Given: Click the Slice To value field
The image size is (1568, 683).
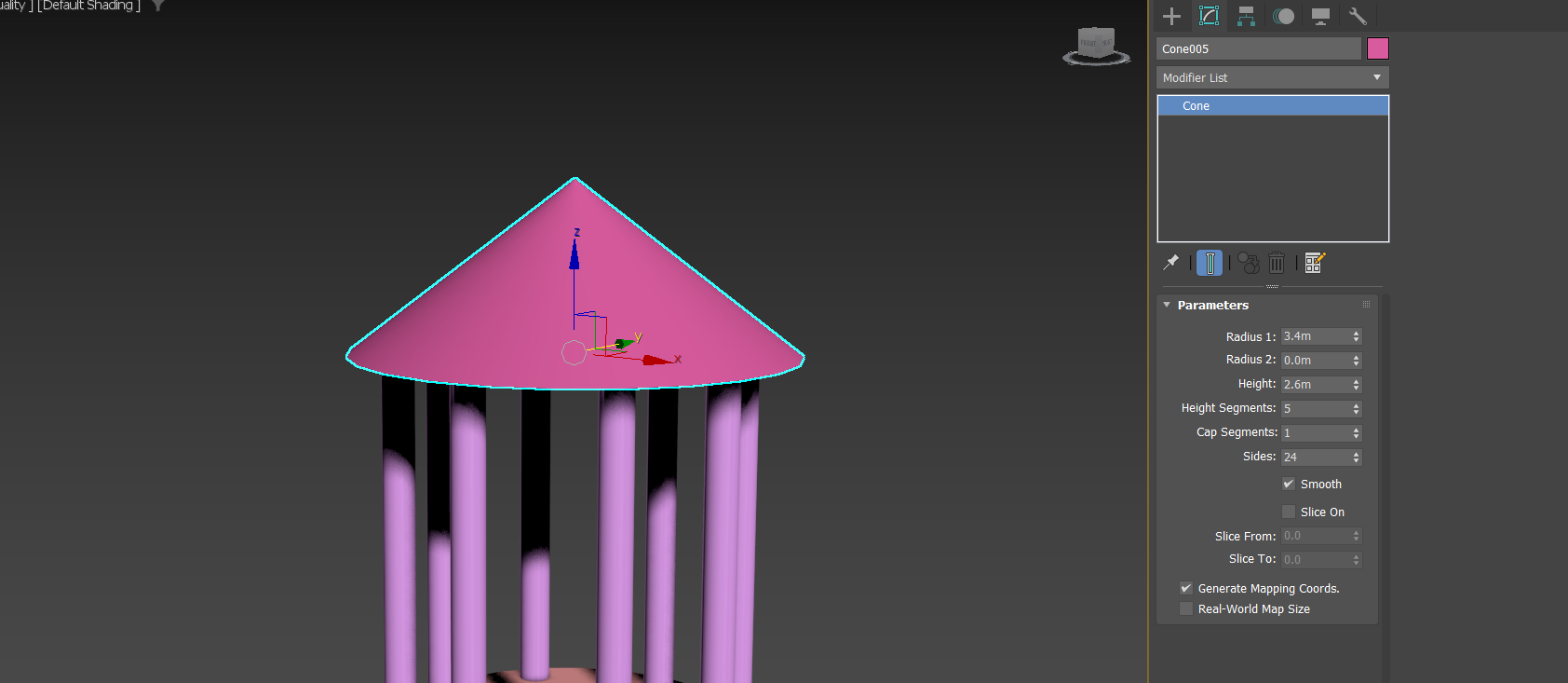Looking at the screenshot, I should pos(1316,560).
